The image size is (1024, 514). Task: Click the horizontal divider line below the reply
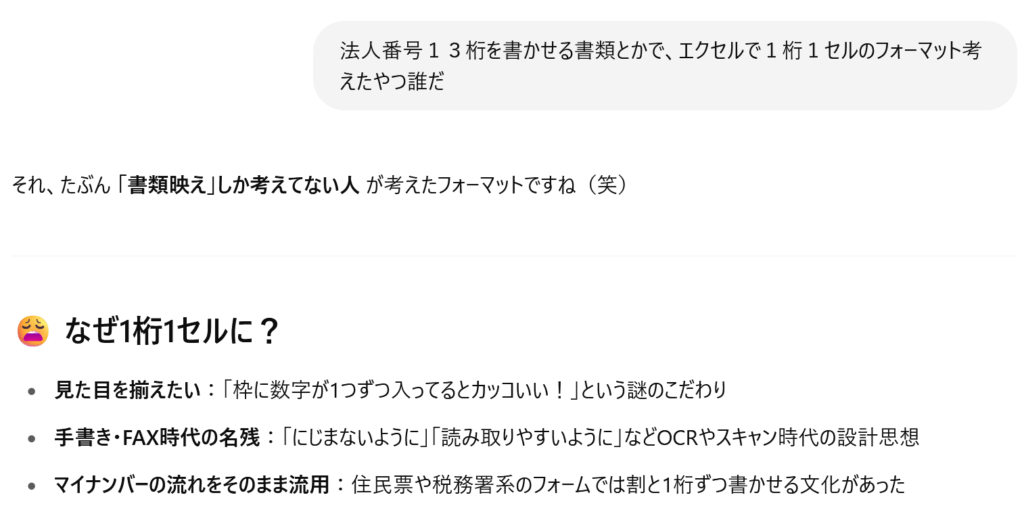(513, 256)
